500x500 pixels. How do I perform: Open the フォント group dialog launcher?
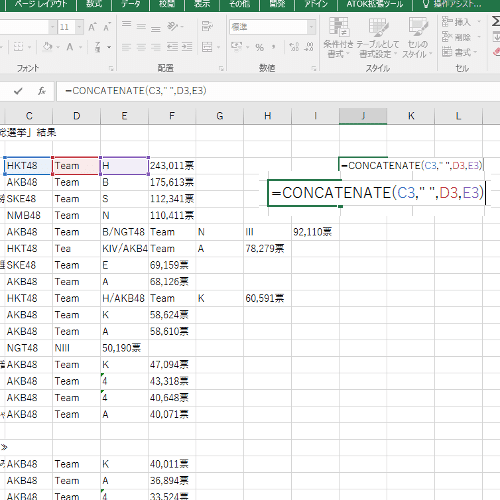(x=111, y=68)
